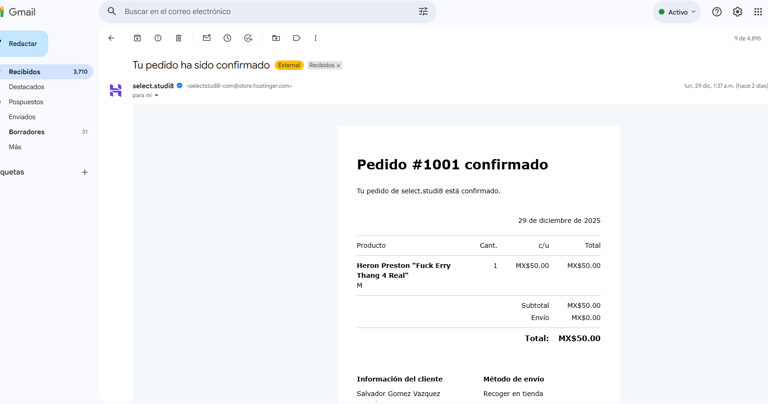Open Gmail settings gear
768x404 pixels.
click(x=737, y=12)
